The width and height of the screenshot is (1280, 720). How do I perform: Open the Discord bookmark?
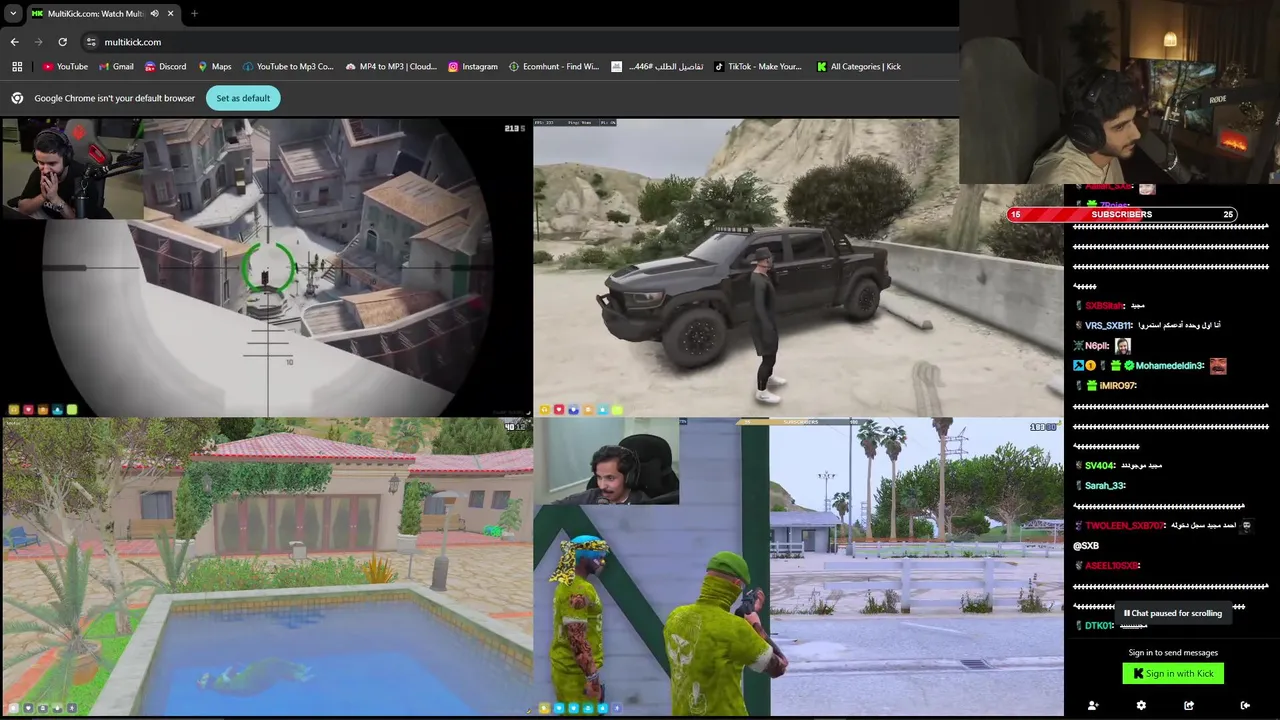pyautogui.click(x=165, y=67)
